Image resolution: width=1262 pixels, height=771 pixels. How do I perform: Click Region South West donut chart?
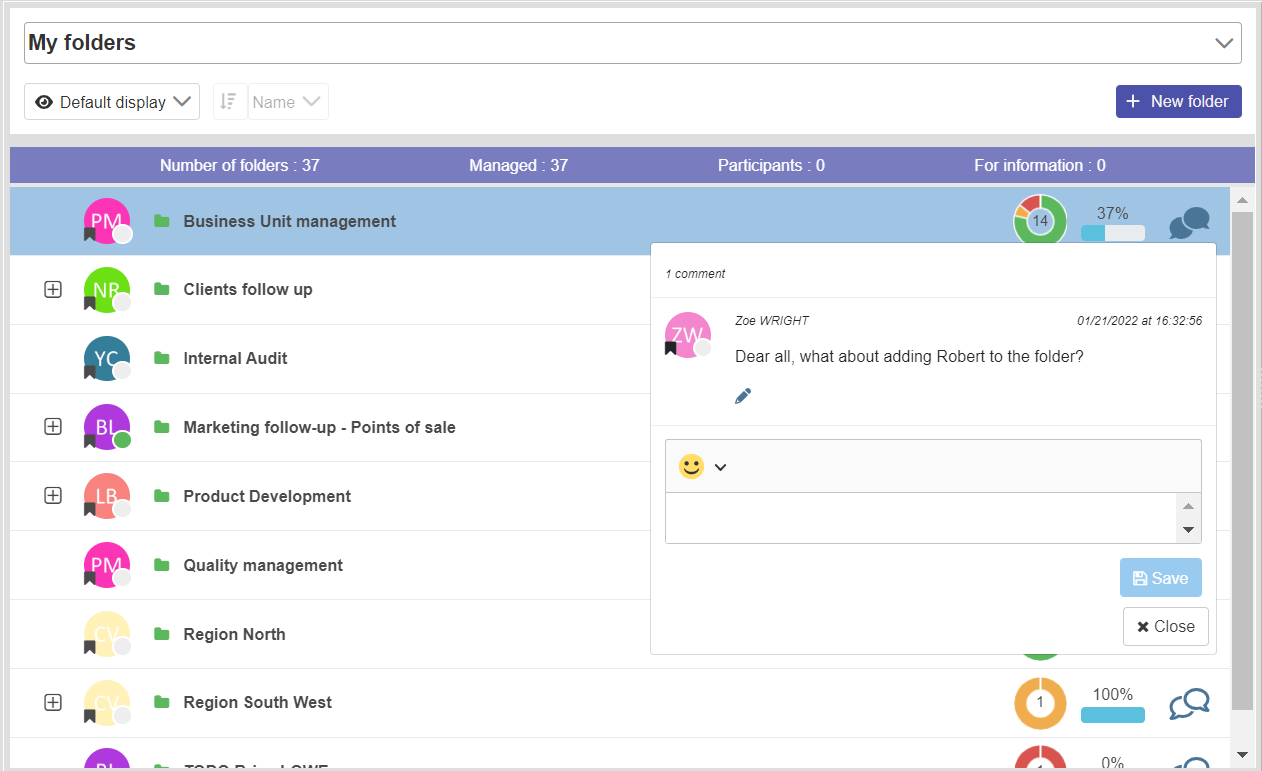1040,703
